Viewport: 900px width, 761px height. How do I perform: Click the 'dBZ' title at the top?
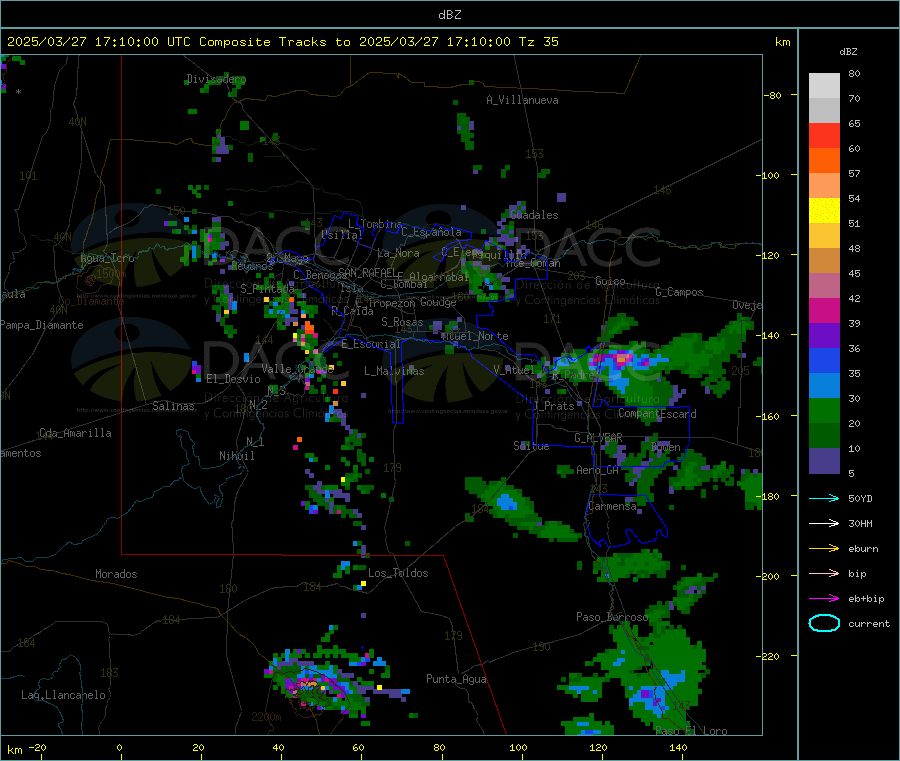click(449, 14)
